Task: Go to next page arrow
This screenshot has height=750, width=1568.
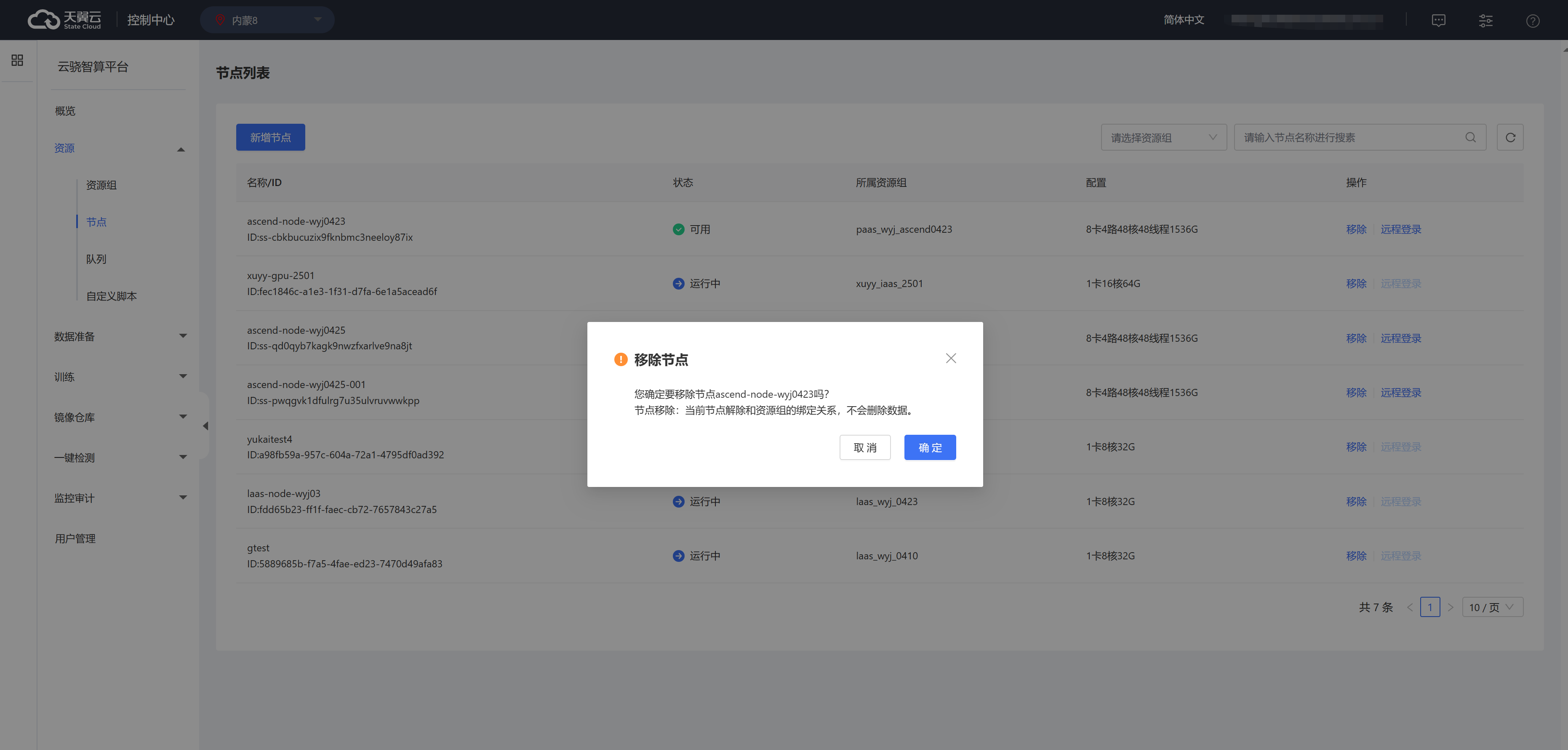Action: point(1451,607)
